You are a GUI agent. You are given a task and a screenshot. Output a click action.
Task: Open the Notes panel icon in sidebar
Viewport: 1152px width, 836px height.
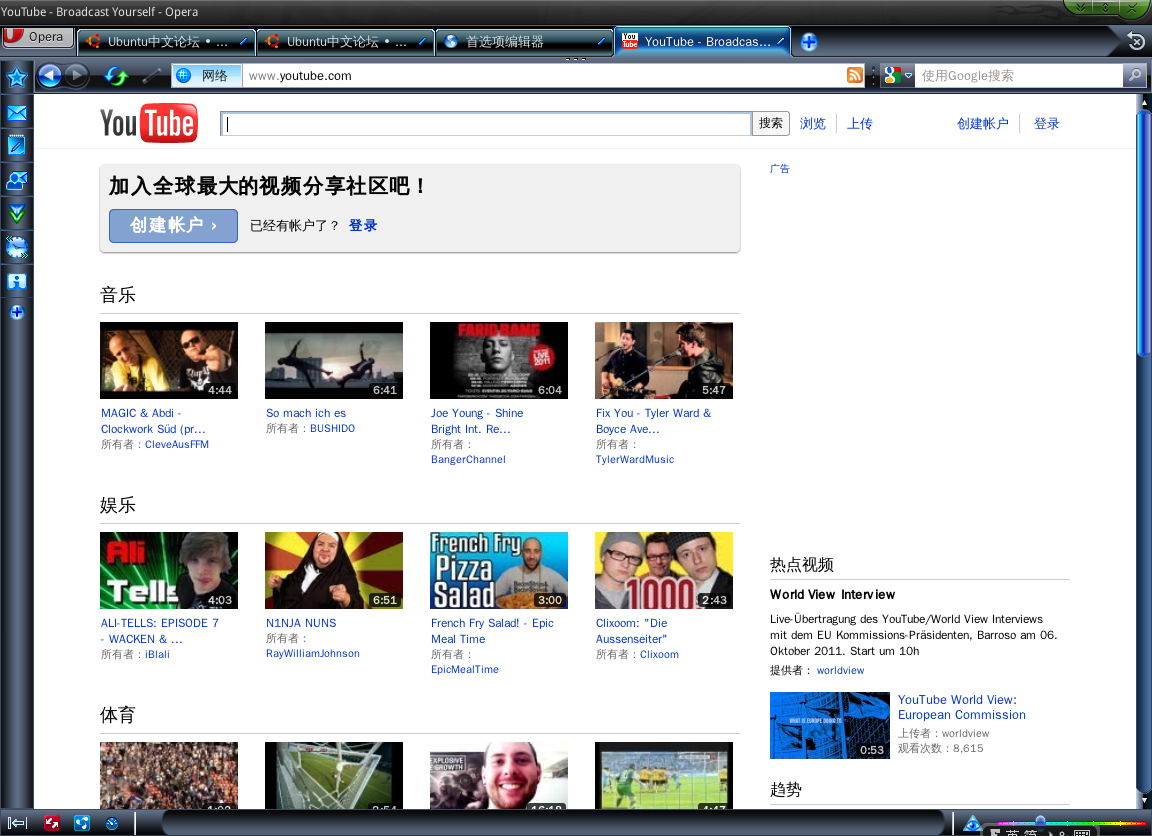coord(16,145)
